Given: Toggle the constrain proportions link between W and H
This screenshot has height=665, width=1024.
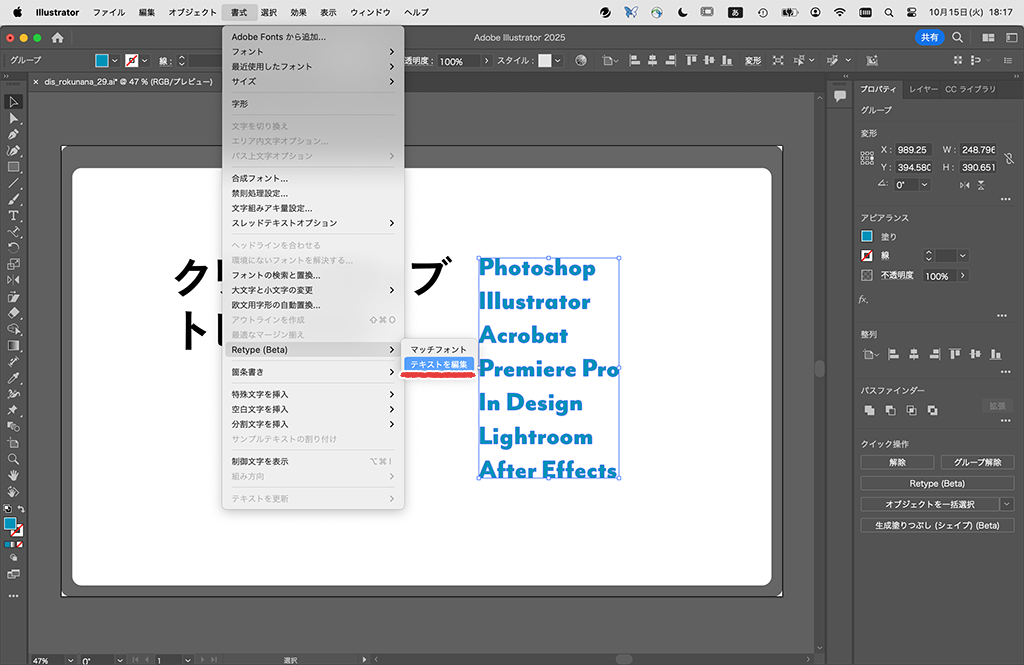Looking at the screenshot, I should [x=1009, y=158].
